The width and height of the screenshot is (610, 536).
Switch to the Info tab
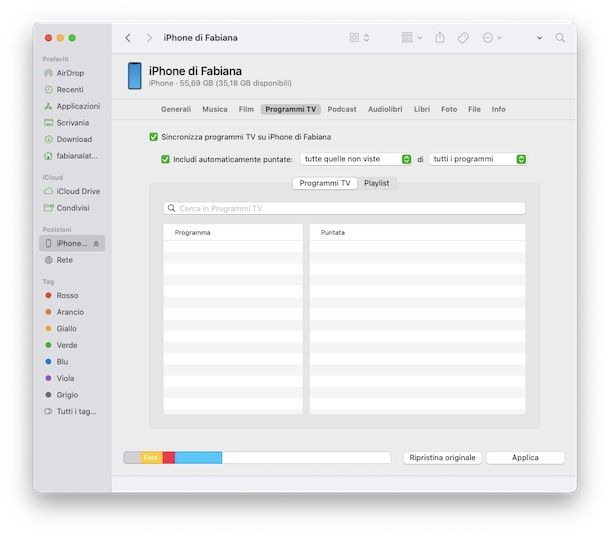[x=498, y=109]
